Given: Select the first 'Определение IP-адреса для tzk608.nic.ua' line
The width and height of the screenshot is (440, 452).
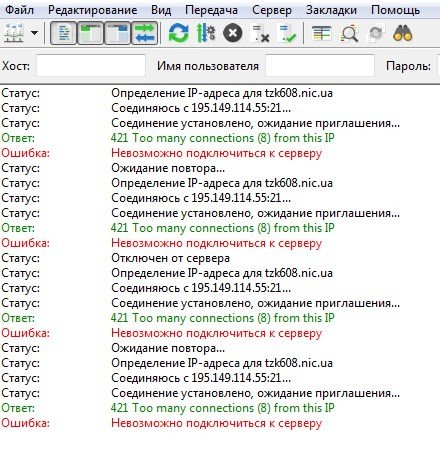Looking at the screenshot, I should point(222,93).
